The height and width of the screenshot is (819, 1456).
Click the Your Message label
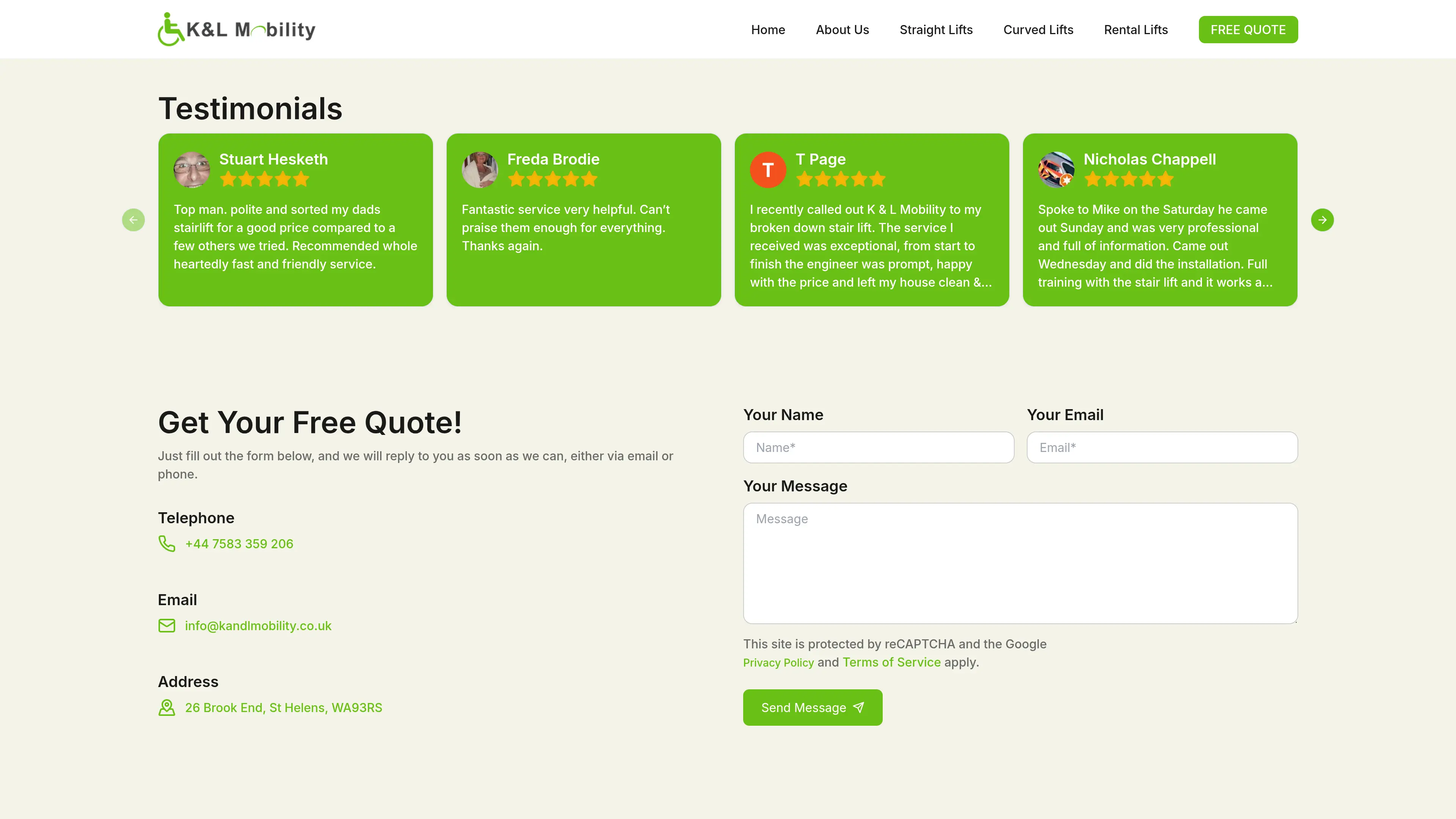click(x=795, y=486)
